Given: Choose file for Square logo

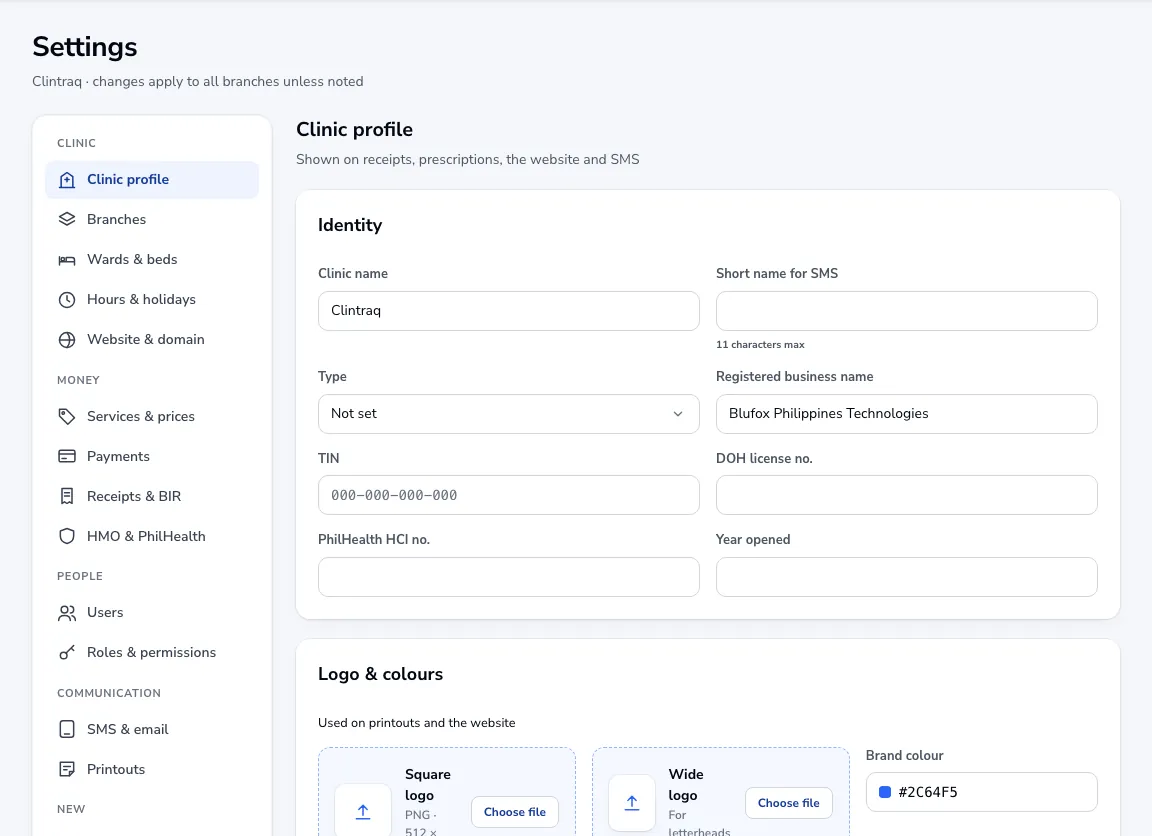Looking at the screenshot, I should [x=514, y=812].
